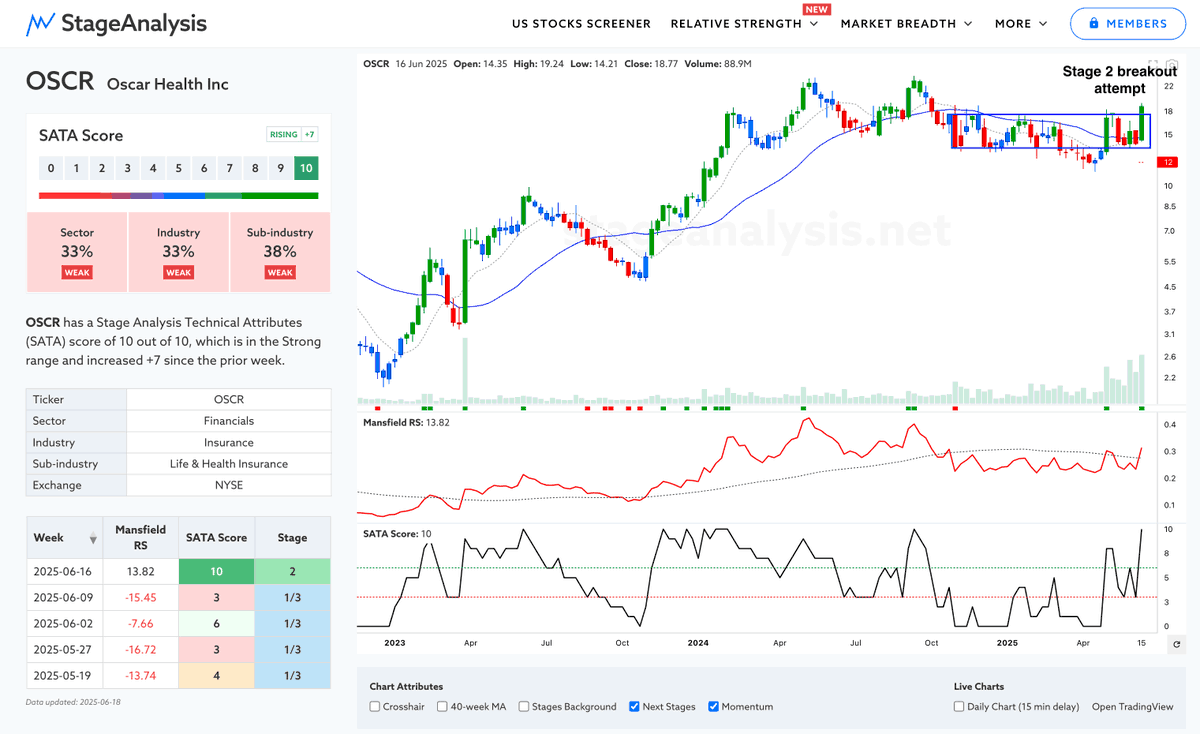Open the Industry 33% weak card
Screen dimensions: 1200x734
tap(178, 252)
